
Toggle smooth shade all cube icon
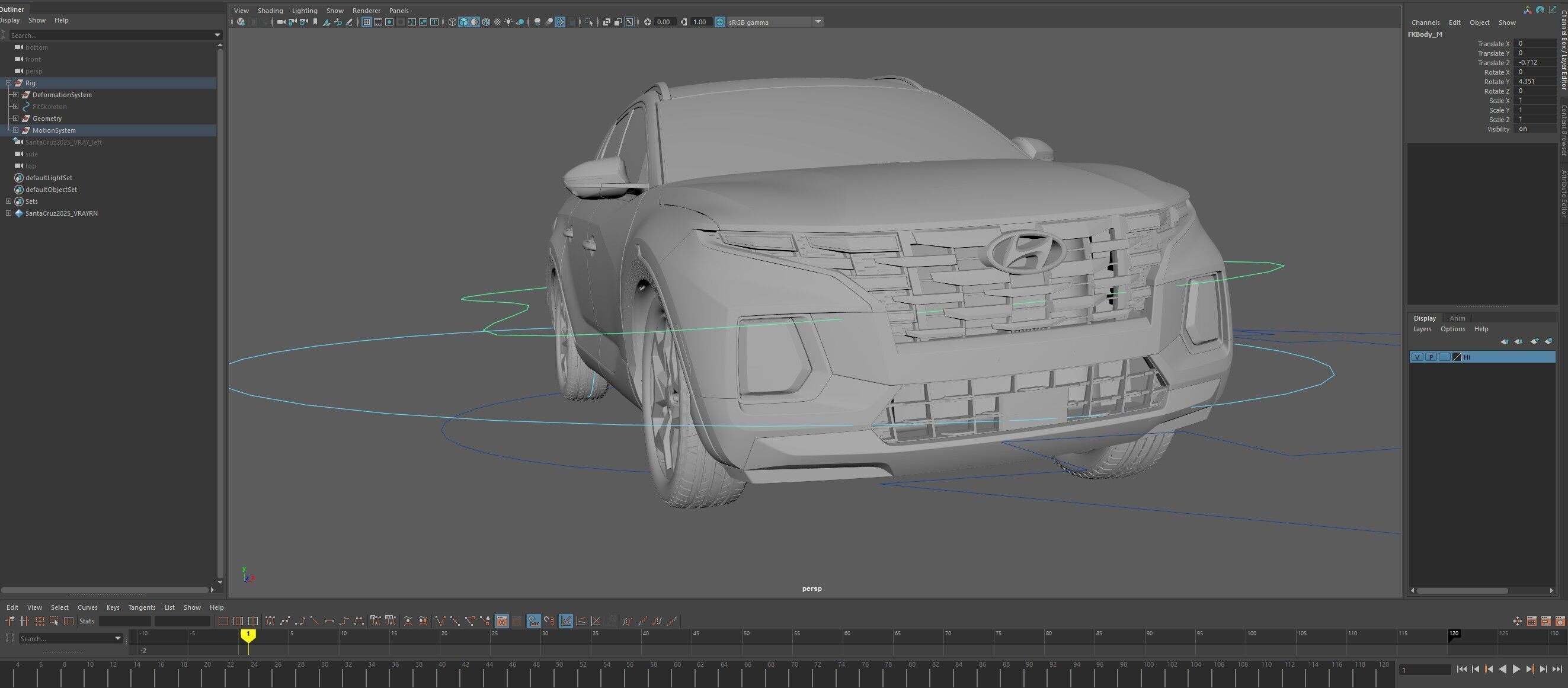point(463,22)
